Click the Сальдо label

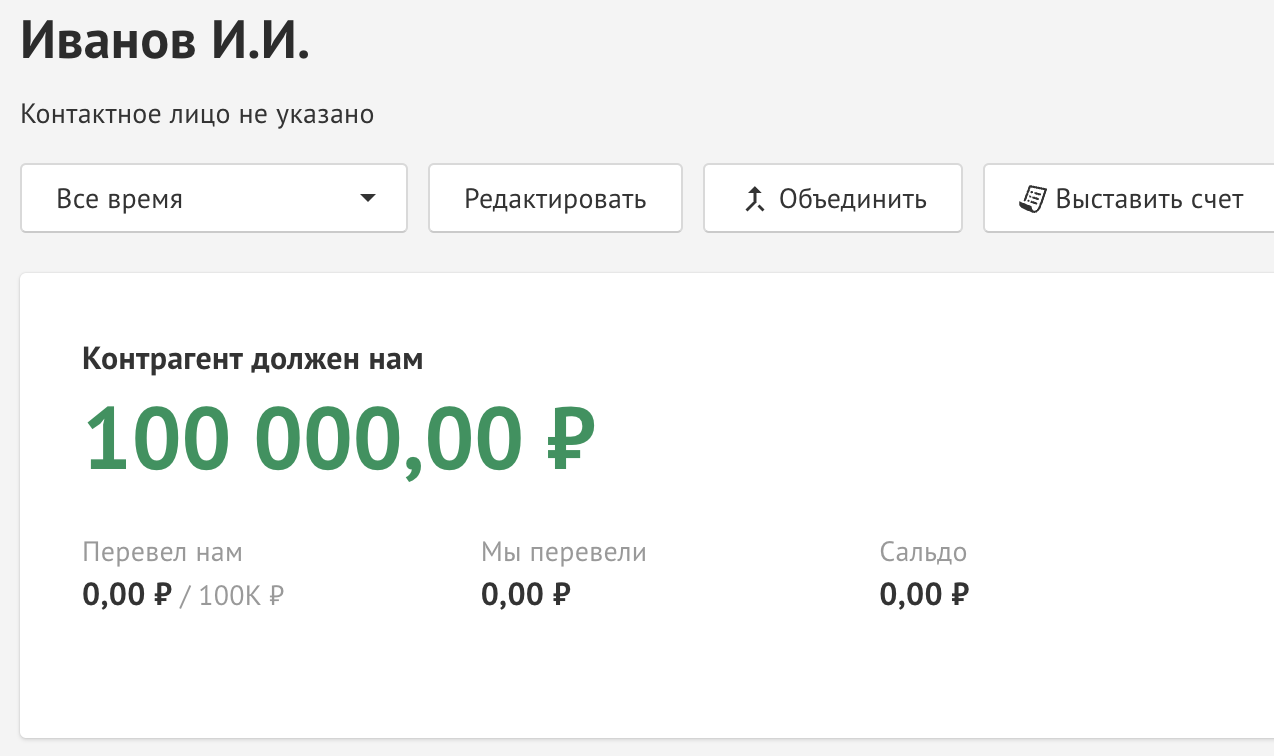(x=923, y=552)
